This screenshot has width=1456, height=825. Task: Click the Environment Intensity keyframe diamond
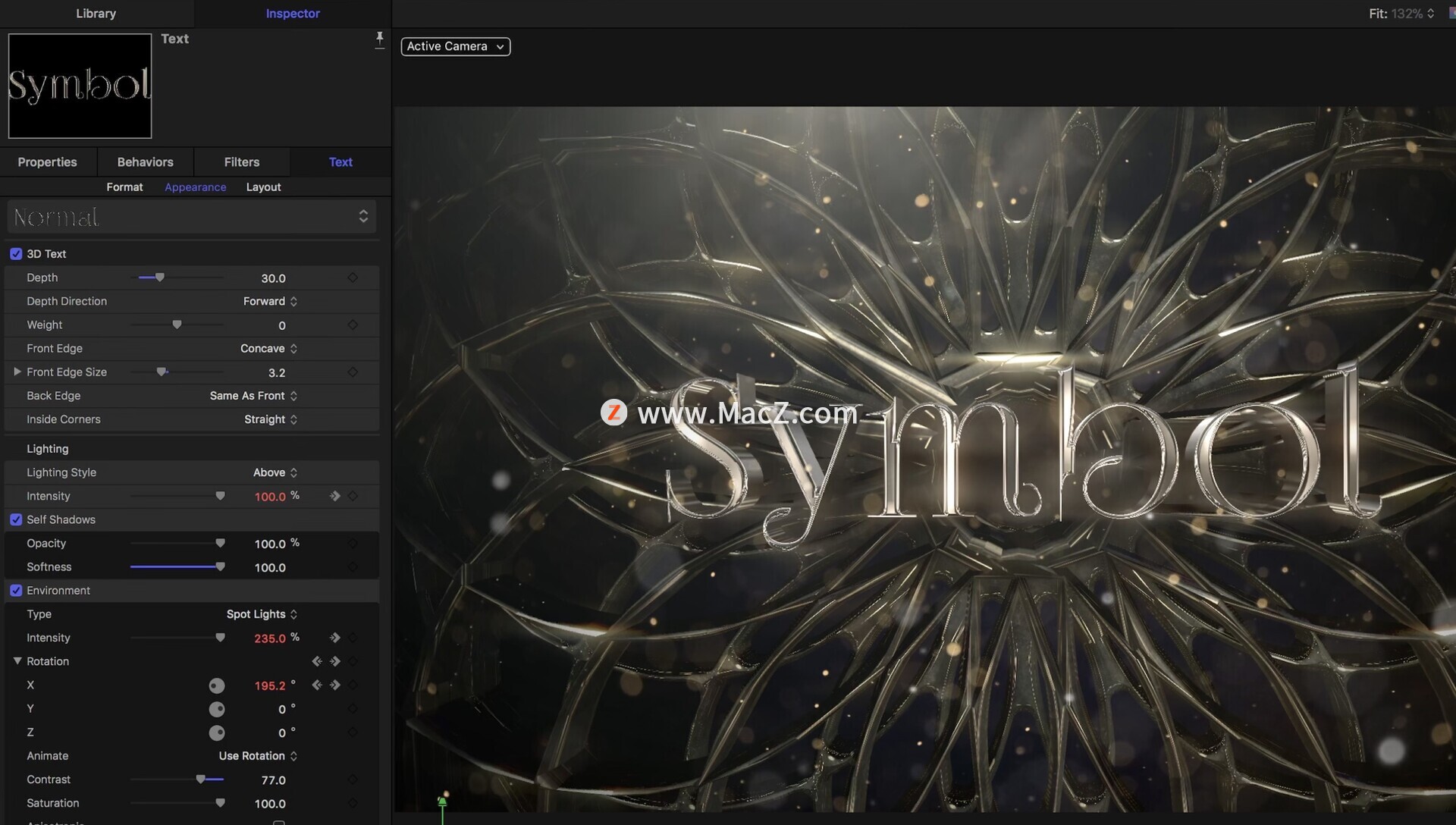[x=353, y=638]
